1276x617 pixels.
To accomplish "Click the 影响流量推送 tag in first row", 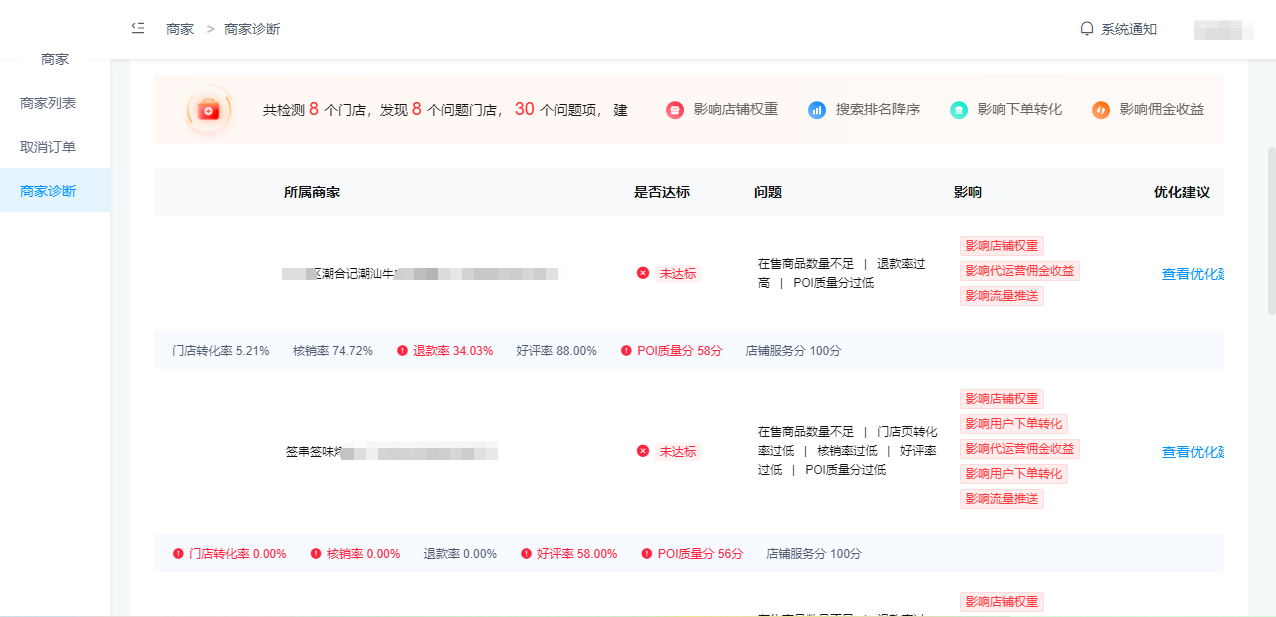I will (1001, 296).
